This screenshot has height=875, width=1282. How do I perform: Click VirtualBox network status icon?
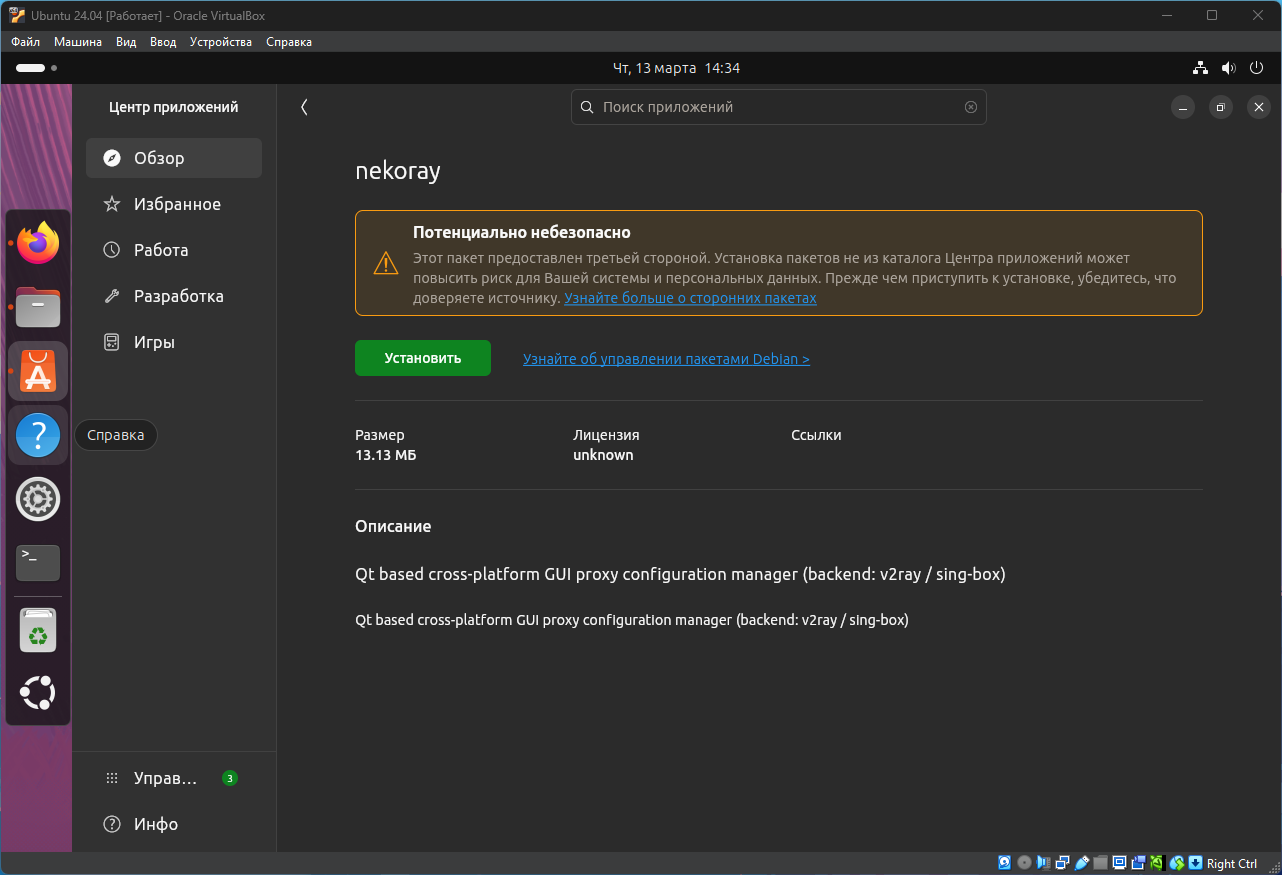point(1062,863)
